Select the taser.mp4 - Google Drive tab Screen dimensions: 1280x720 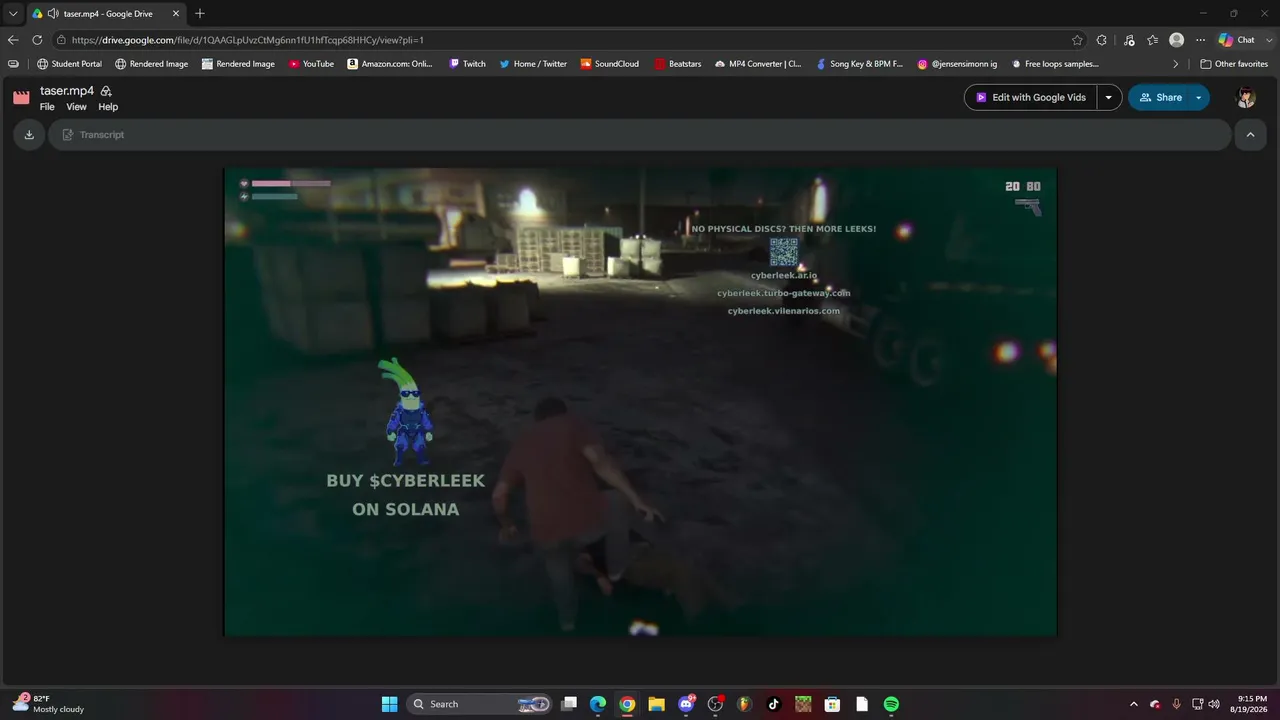106,14
